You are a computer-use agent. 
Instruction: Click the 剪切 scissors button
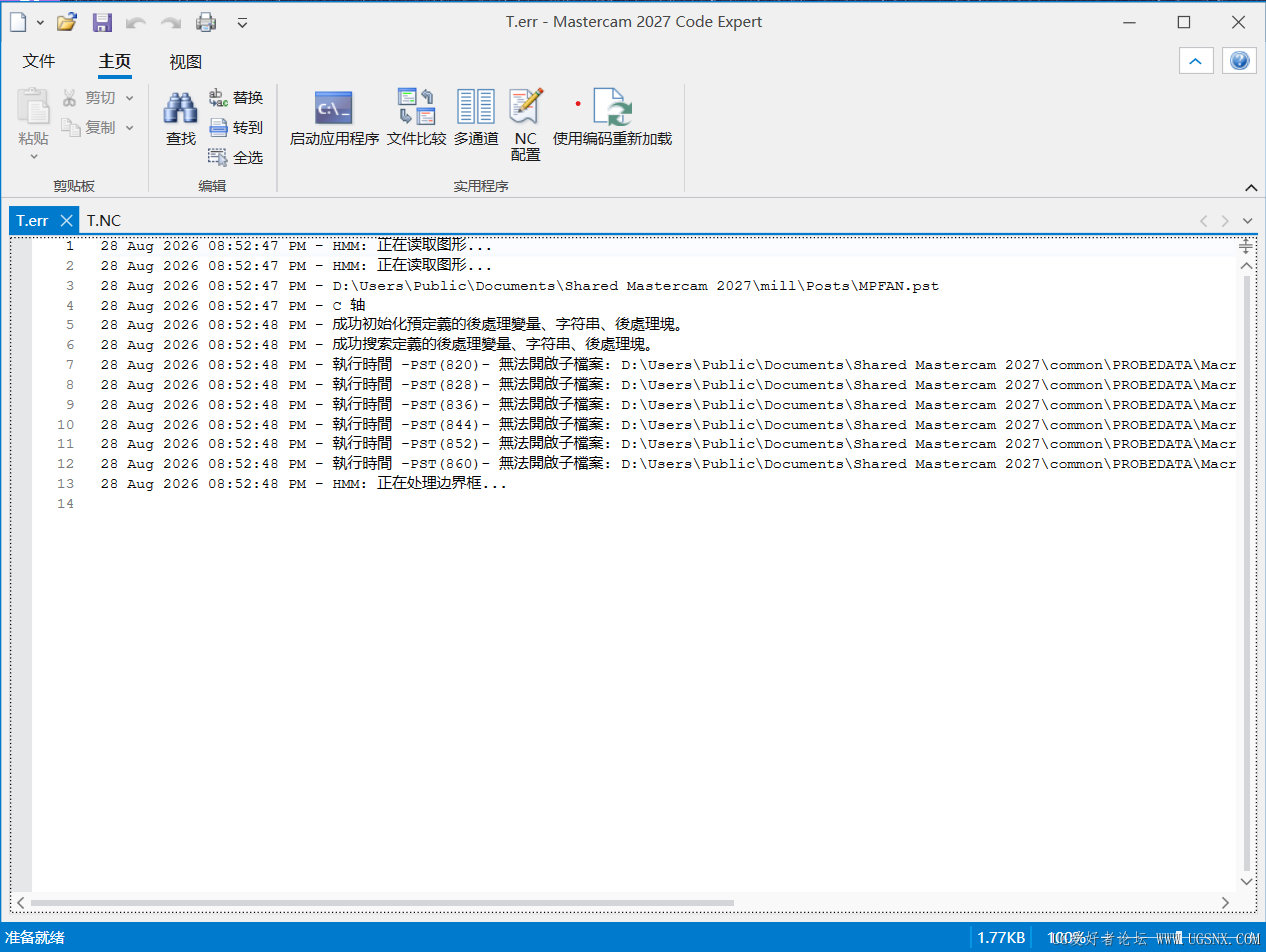(88, 97)
